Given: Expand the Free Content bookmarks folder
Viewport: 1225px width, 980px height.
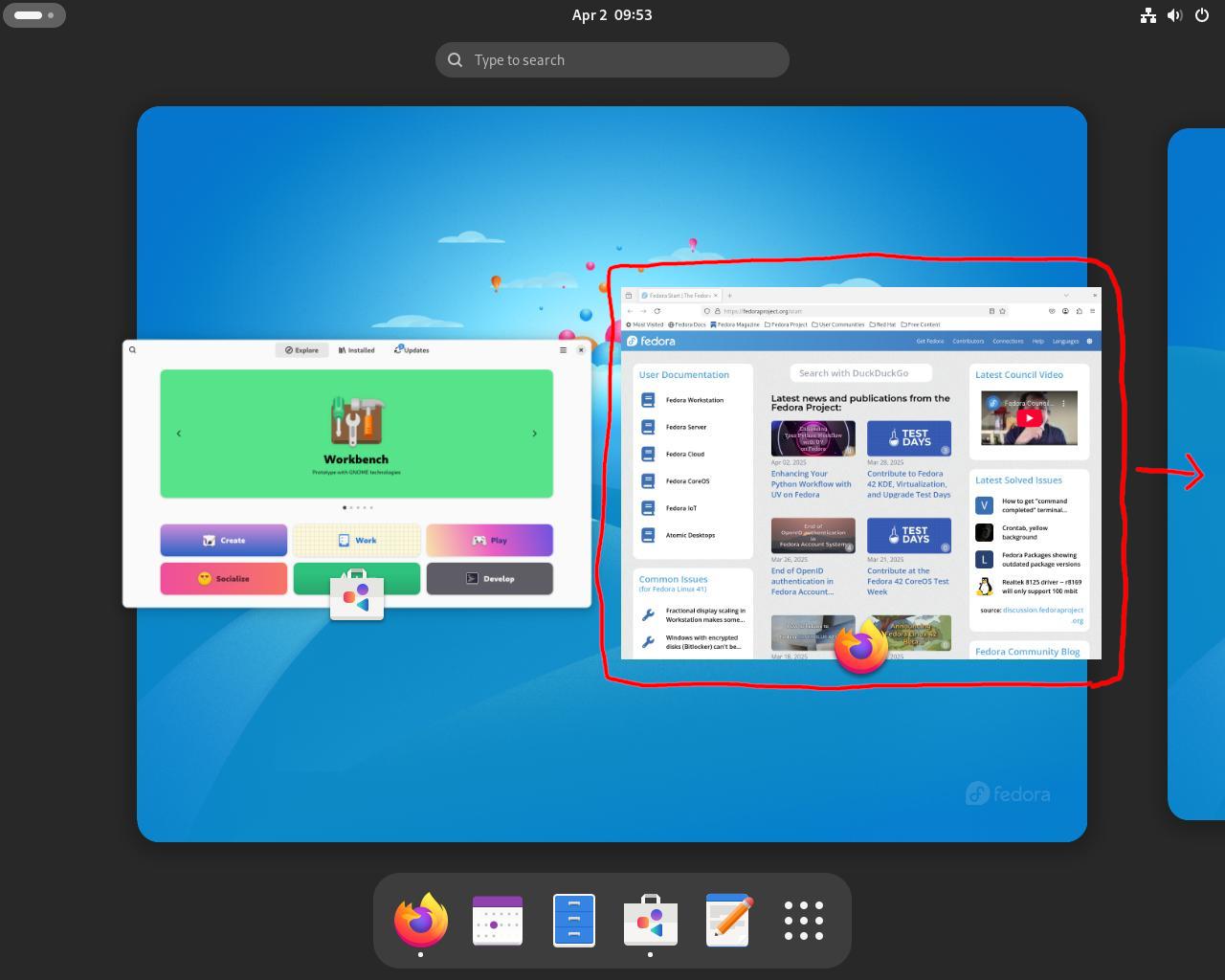Looking at the screenshot, I should [921, 324].
